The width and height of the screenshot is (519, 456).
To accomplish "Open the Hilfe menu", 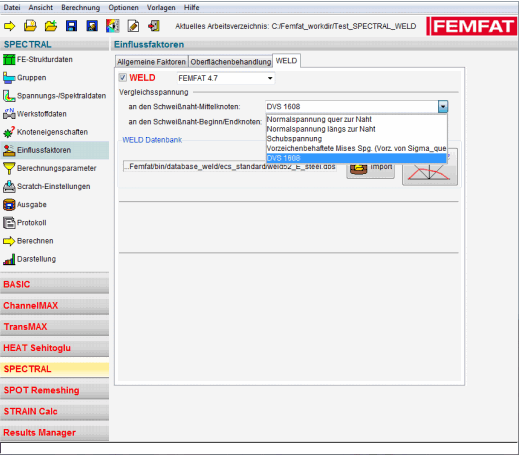I will 192,8.
